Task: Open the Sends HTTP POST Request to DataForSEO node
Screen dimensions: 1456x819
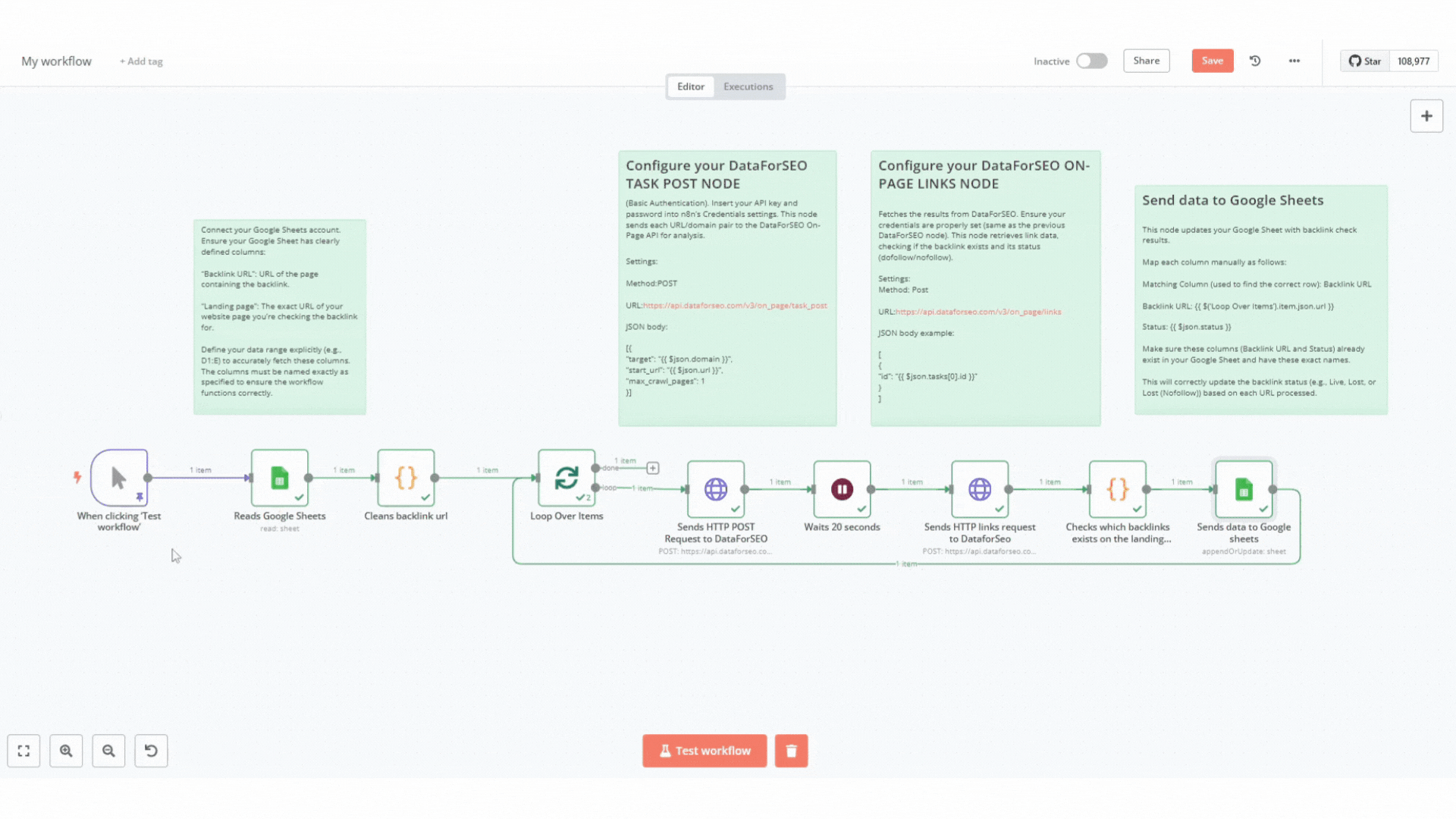Action: pos(716,489)
